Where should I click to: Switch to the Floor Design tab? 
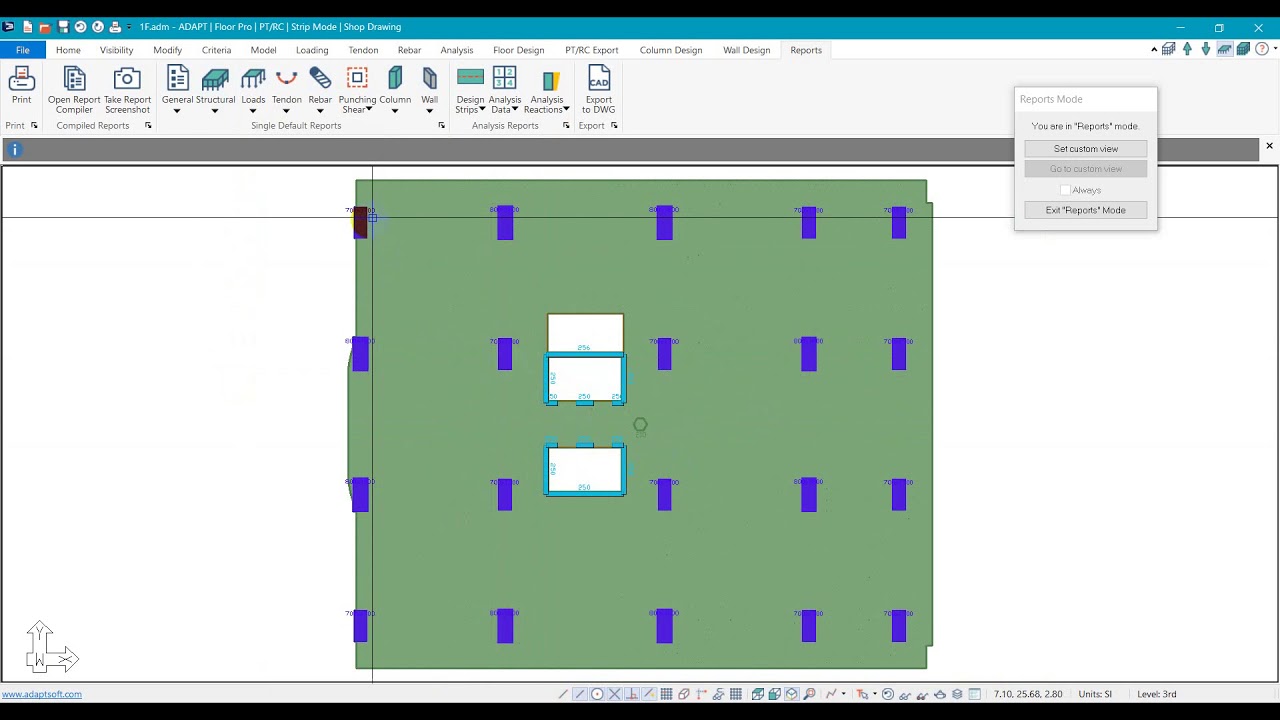[x=518, y=50]
